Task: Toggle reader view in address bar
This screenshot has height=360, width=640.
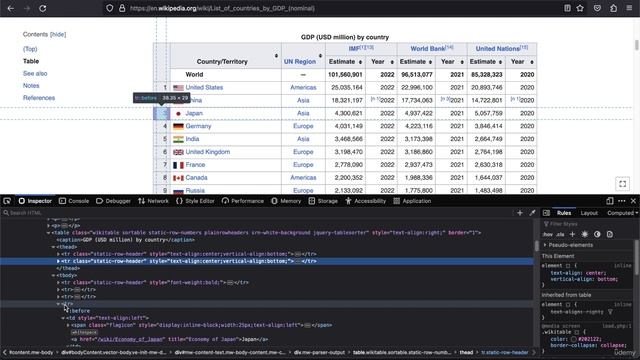Action: (x=567, y=8)
